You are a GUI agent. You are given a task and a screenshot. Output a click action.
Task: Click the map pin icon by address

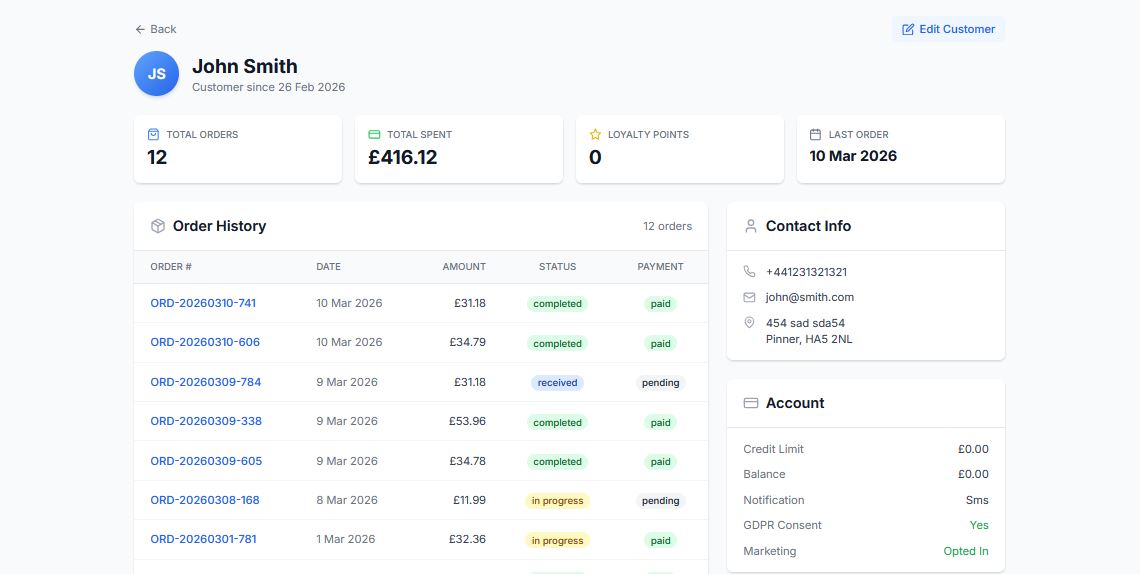click(750, 323)
